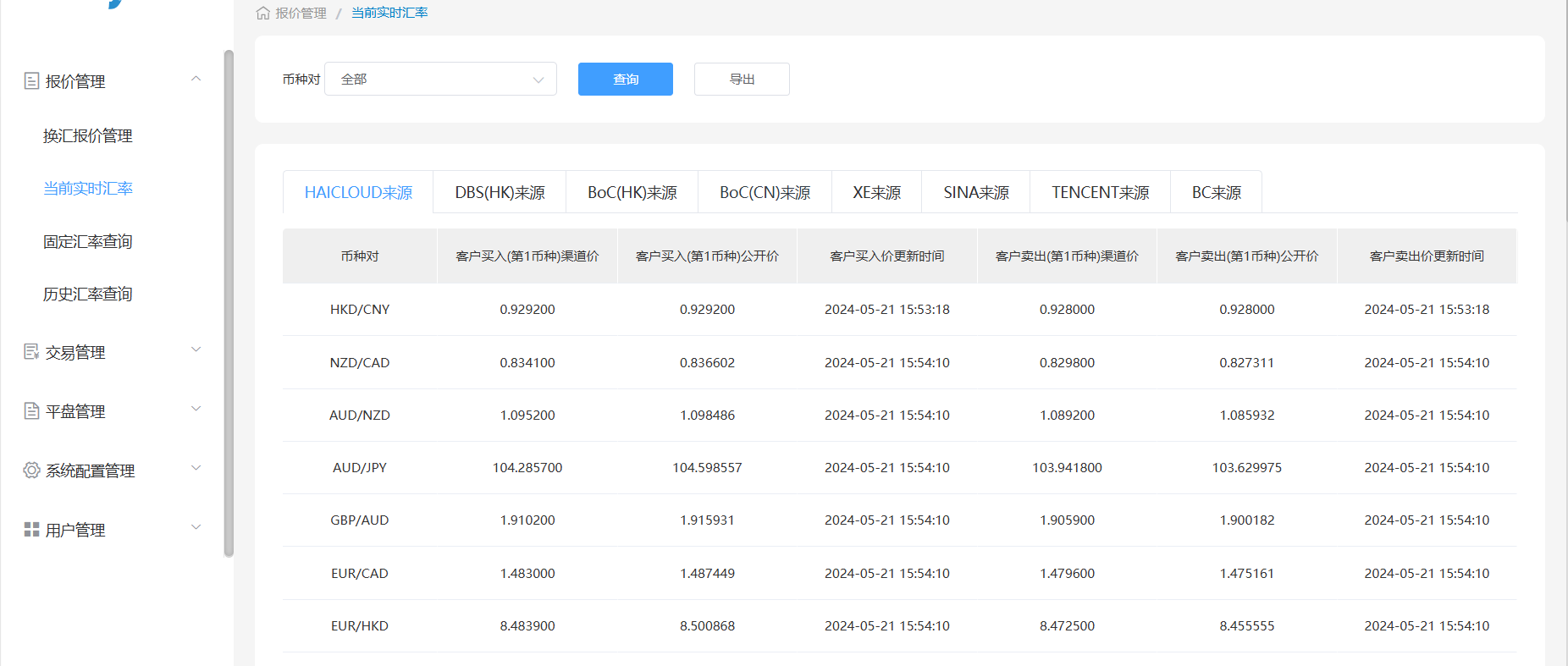Click the 导出 export button
Viewport: 1568px width, 666px height.
[742, 79]
